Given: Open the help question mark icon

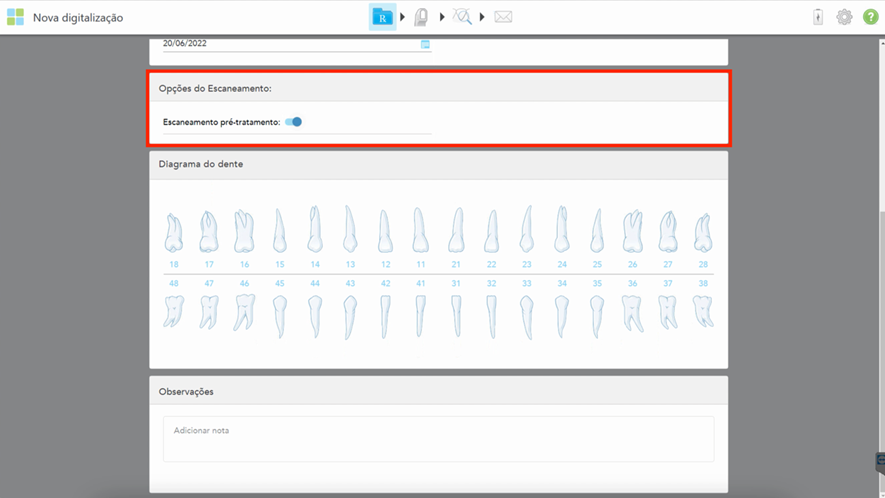Looking at the screenshot, I should click(870, 17).
